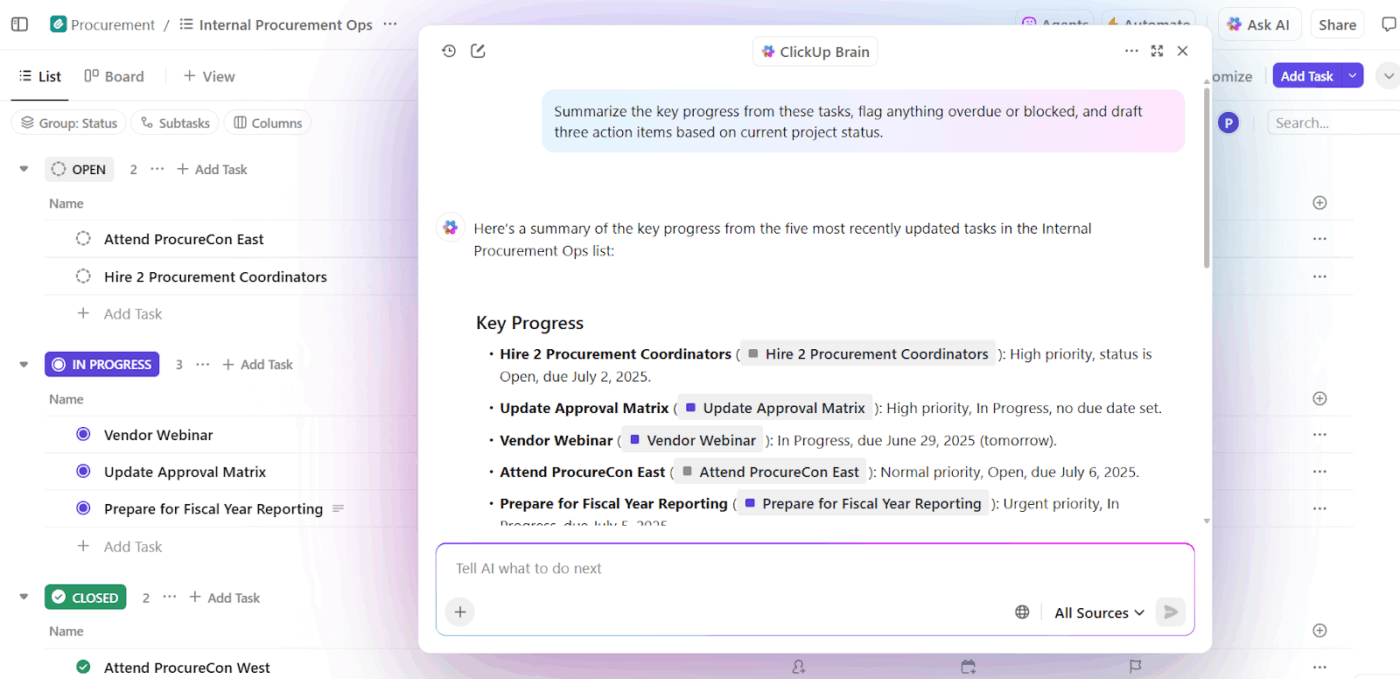Mark Attend ProcureCon East task complete
Screen dimensions: 1400x679
84,239
